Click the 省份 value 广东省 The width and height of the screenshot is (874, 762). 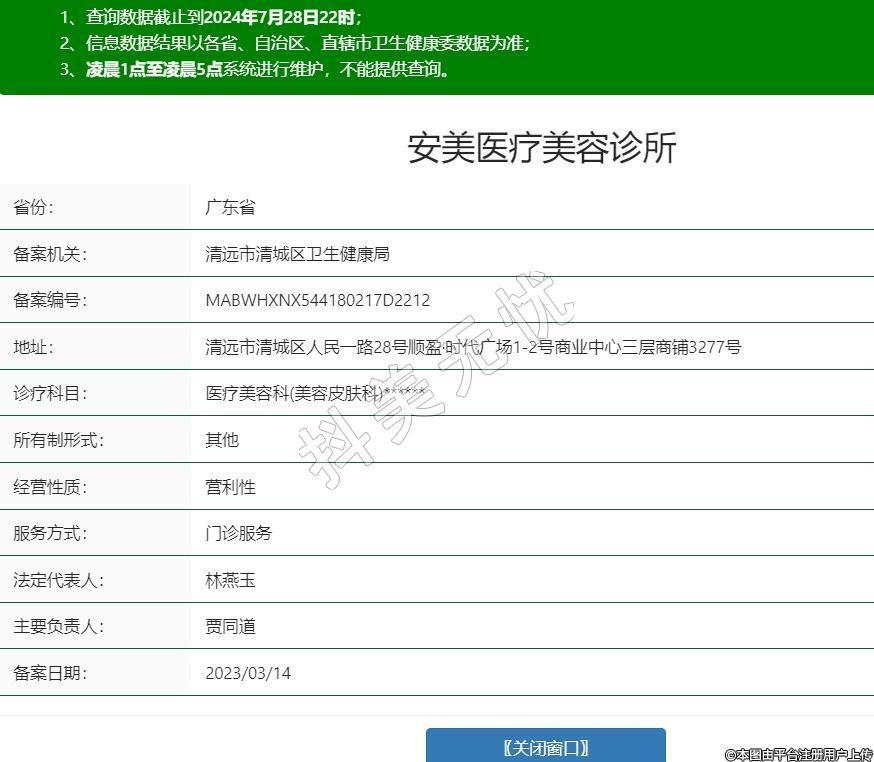[x=230, y=207]
